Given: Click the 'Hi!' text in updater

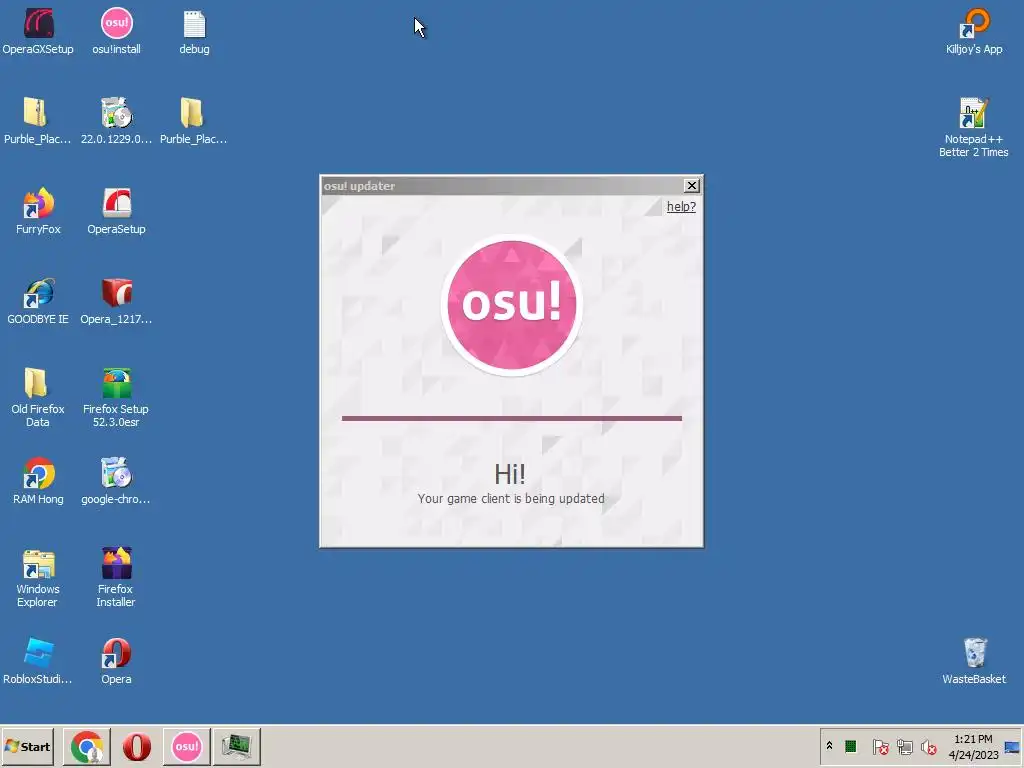Looking at the screenshot, I should pyautogui.click(x=510, y=474).
